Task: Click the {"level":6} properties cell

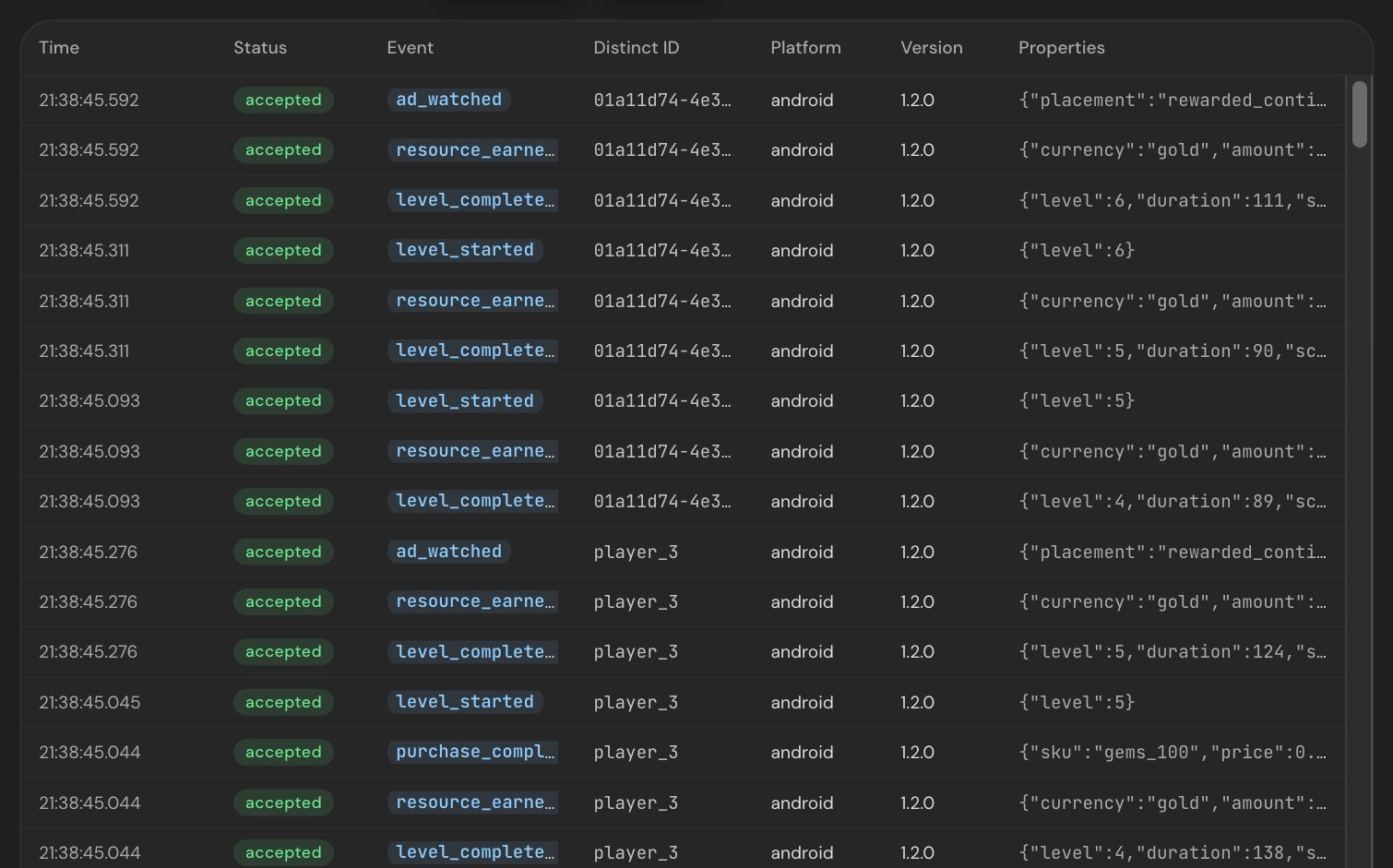Action: [1077, 250]
